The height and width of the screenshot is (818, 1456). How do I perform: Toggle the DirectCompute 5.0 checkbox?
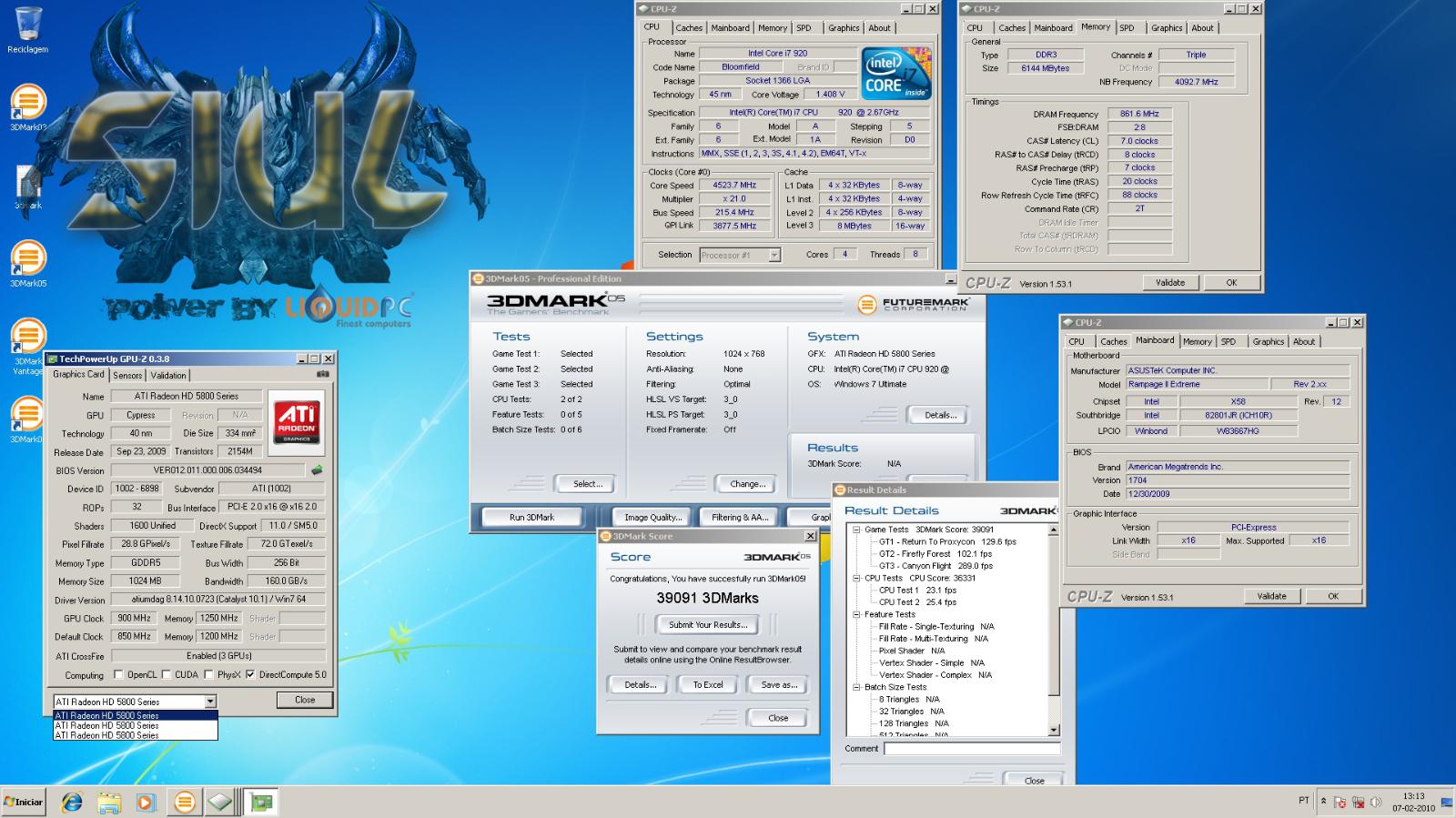(x=250, y=674)
